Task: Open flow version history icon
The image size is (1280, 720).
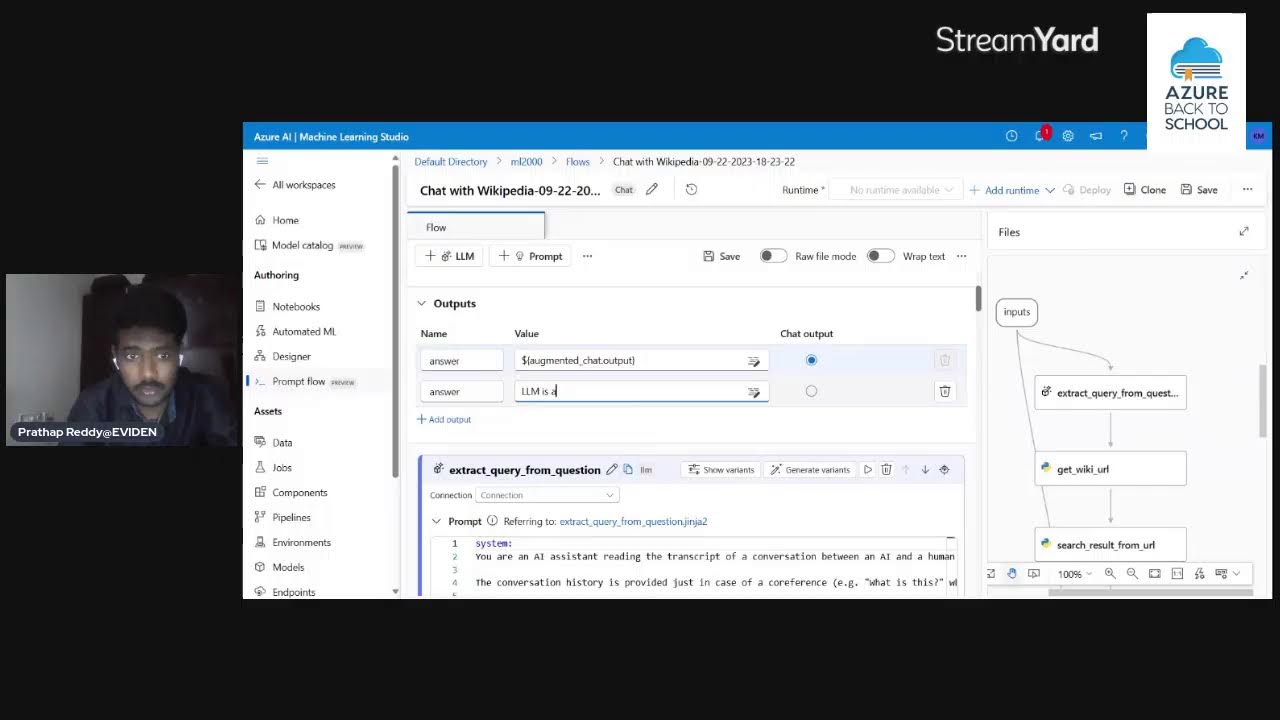Action: (691, 189)
